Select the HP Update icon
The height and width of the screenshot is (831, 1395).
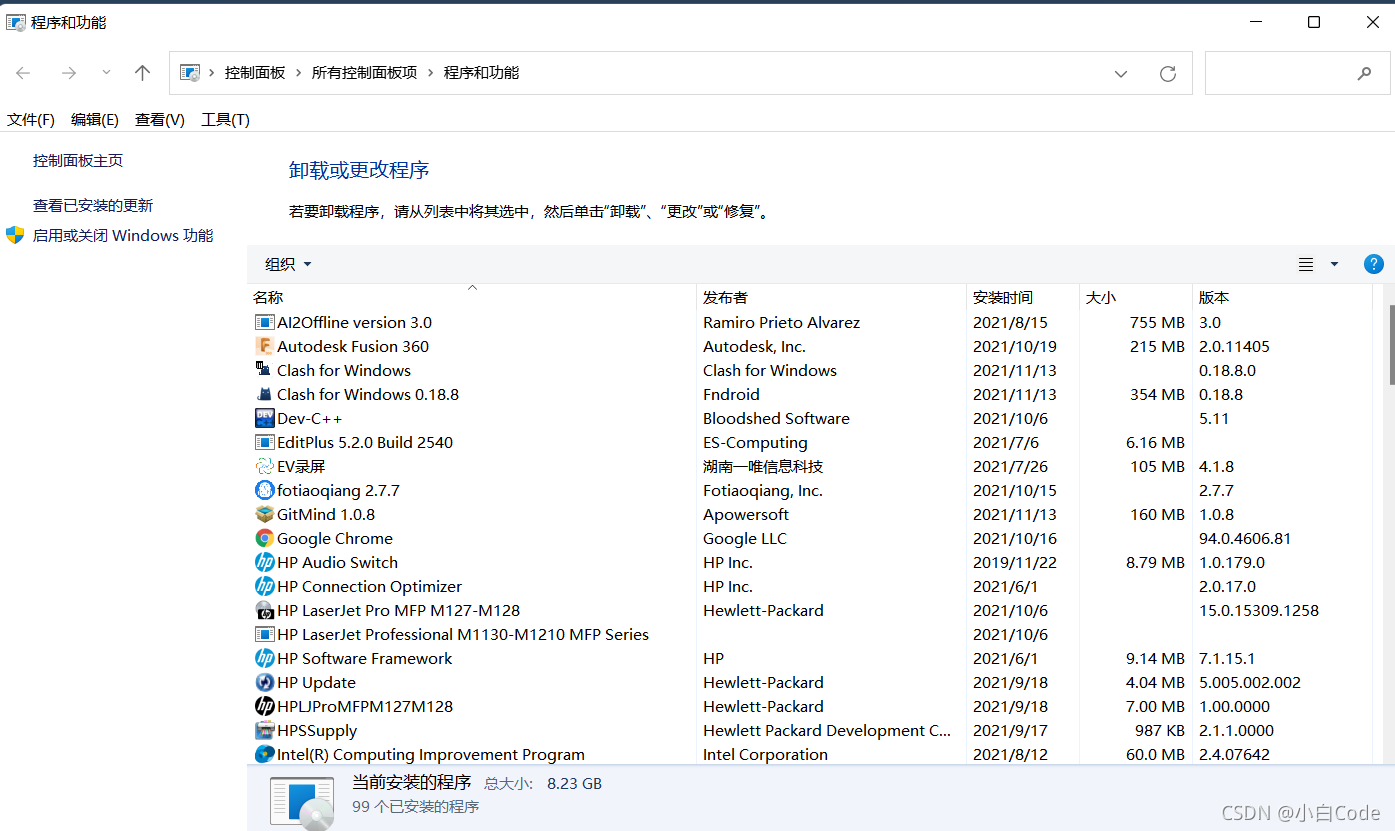point(264,682)
